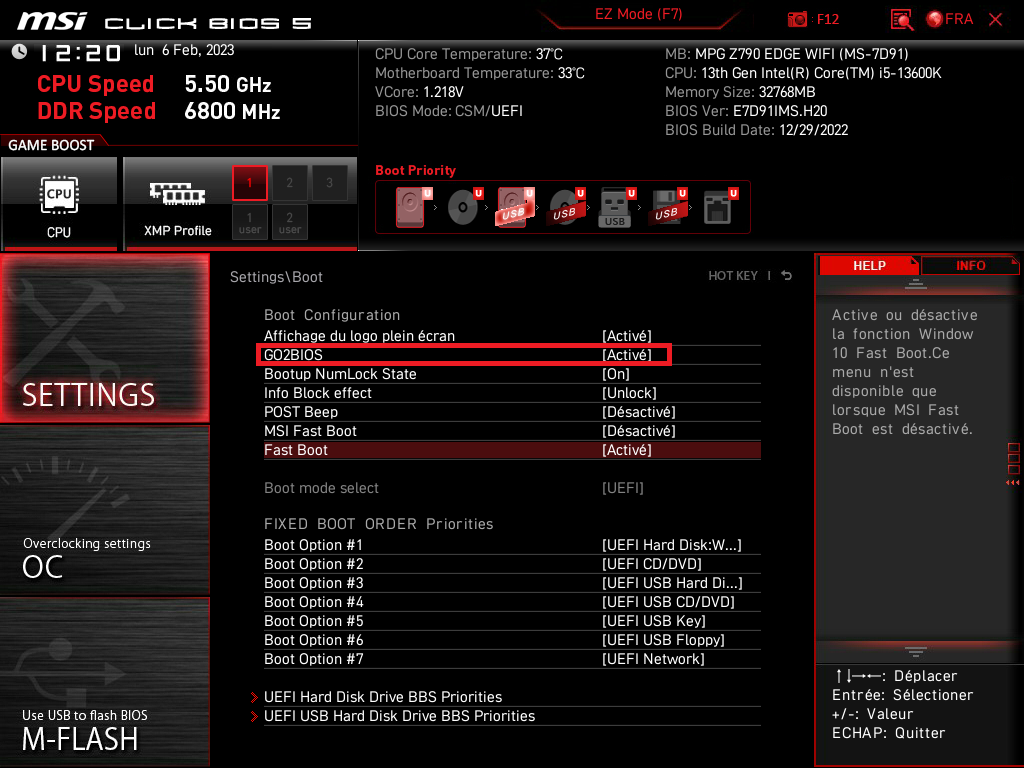Viewport: 1024px width, 768px height.
Task: Open Boot Option #5 selection
Action: click(512, 620)
